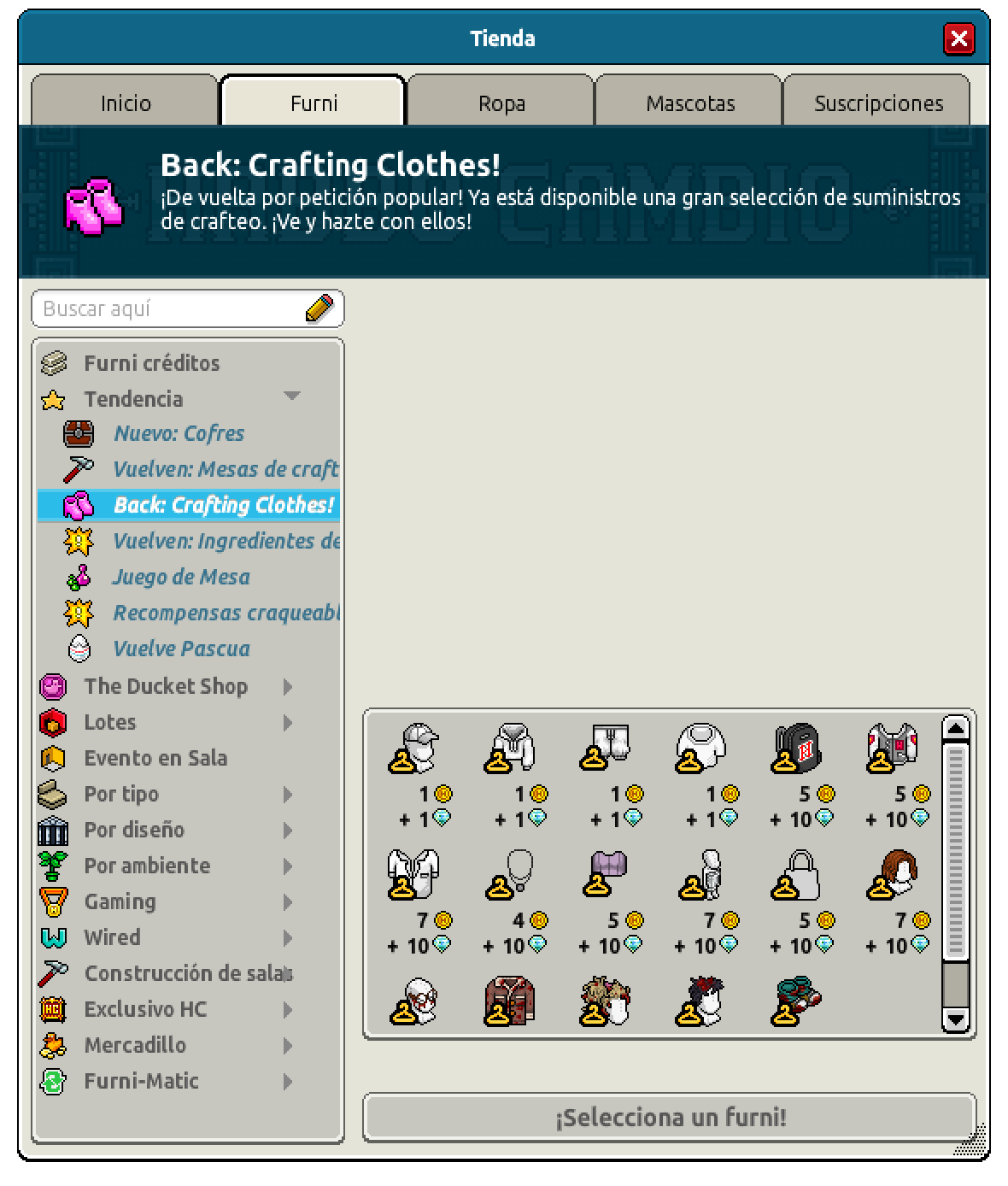Open Nuevo: Cofres trending page

tap(179, 433)
